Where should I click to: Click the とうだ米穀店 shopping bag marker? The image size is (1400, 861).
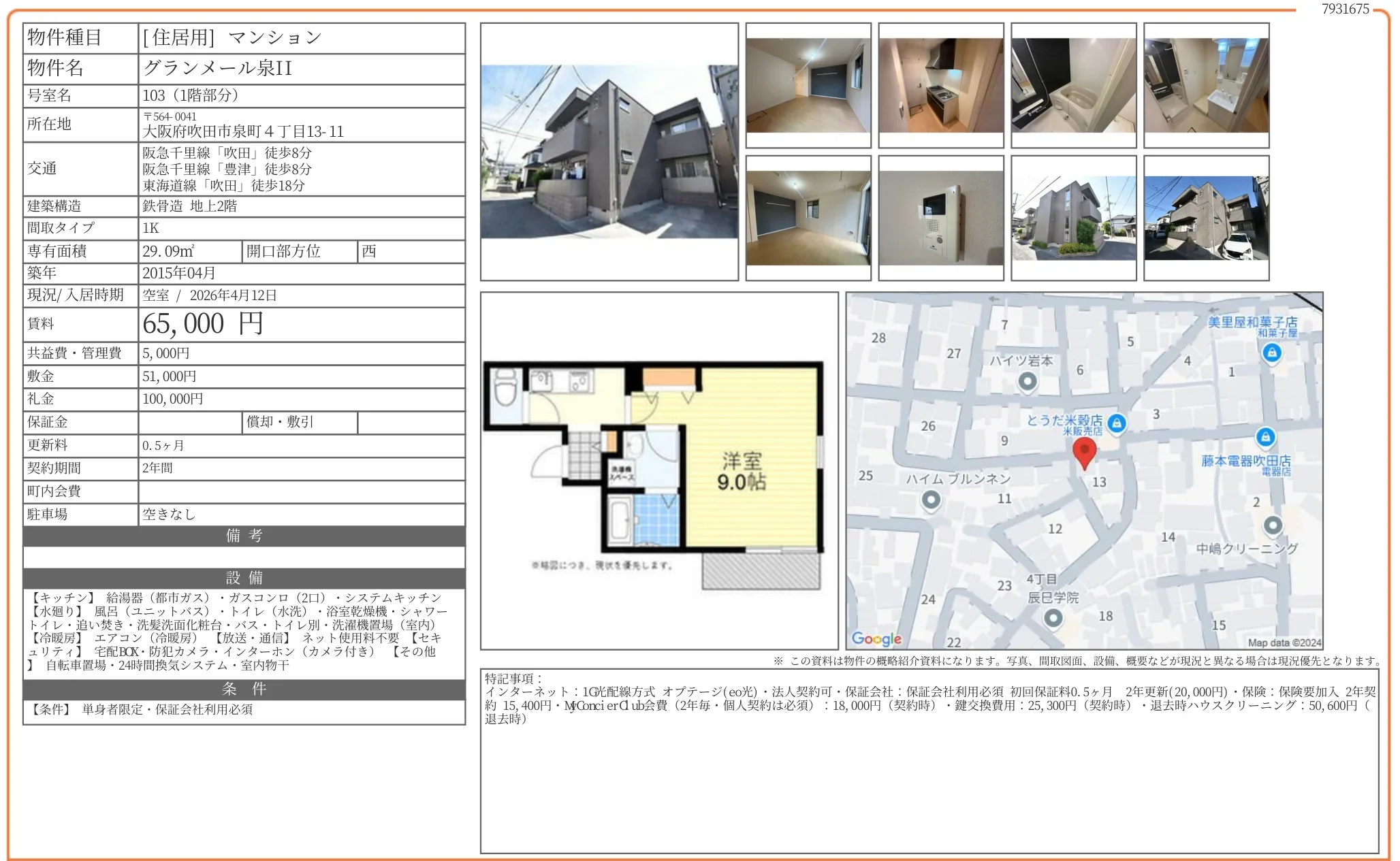(1116, 423)
